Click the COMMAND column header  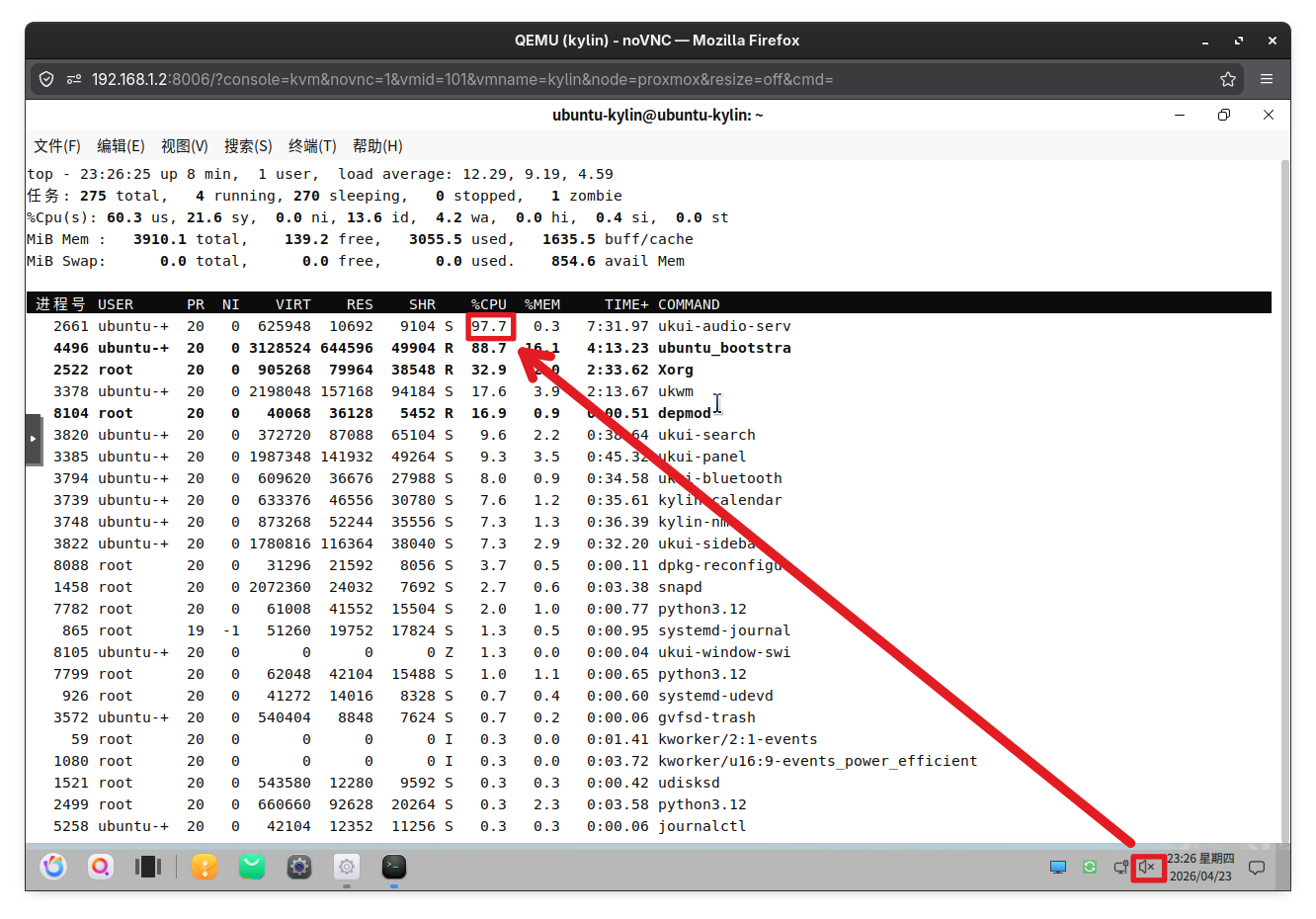pyautogui.click(x=689, y=304)
